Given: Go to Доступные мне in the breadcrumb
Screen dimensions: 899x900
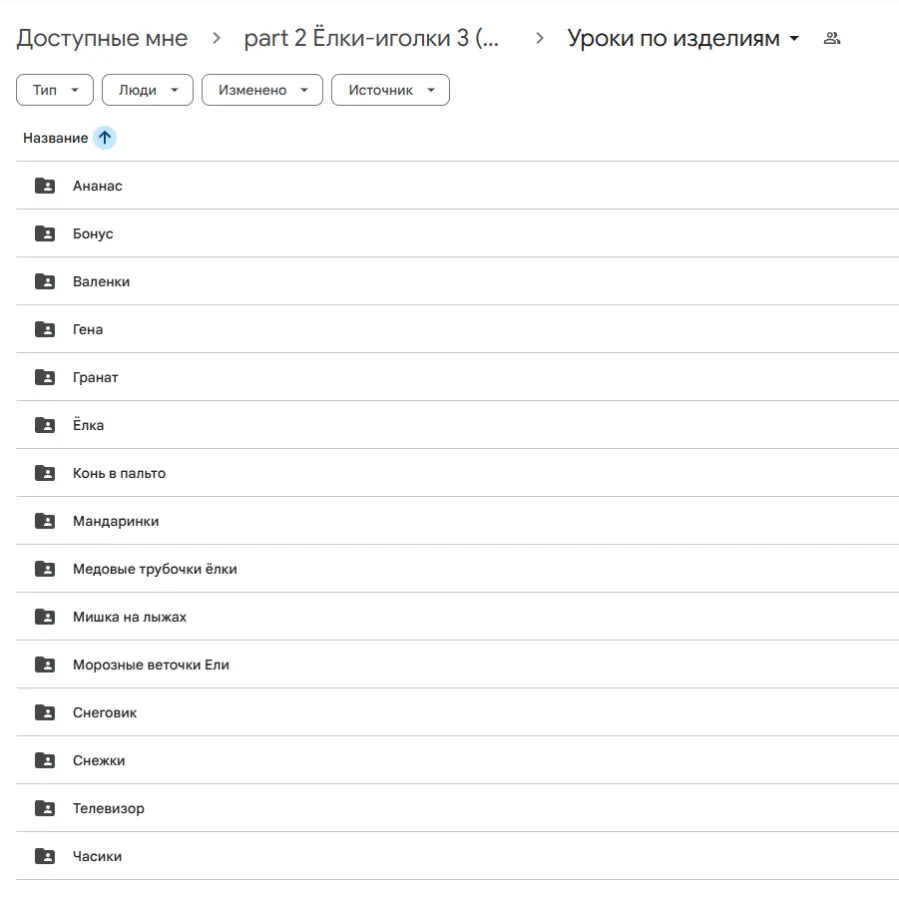Looking at the screenshot, I should pos(101,37).
